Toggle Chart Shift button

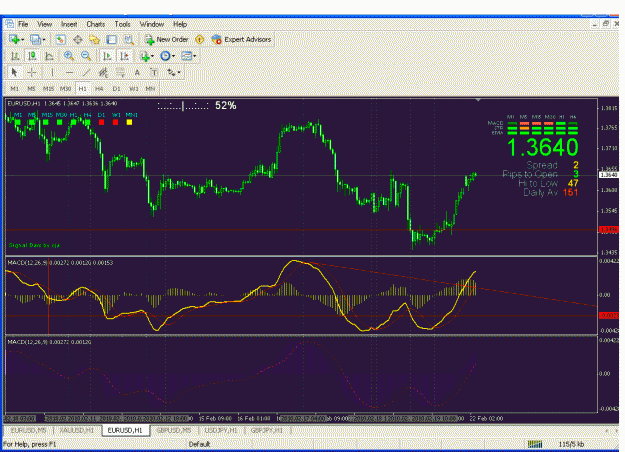click(124, 56)
